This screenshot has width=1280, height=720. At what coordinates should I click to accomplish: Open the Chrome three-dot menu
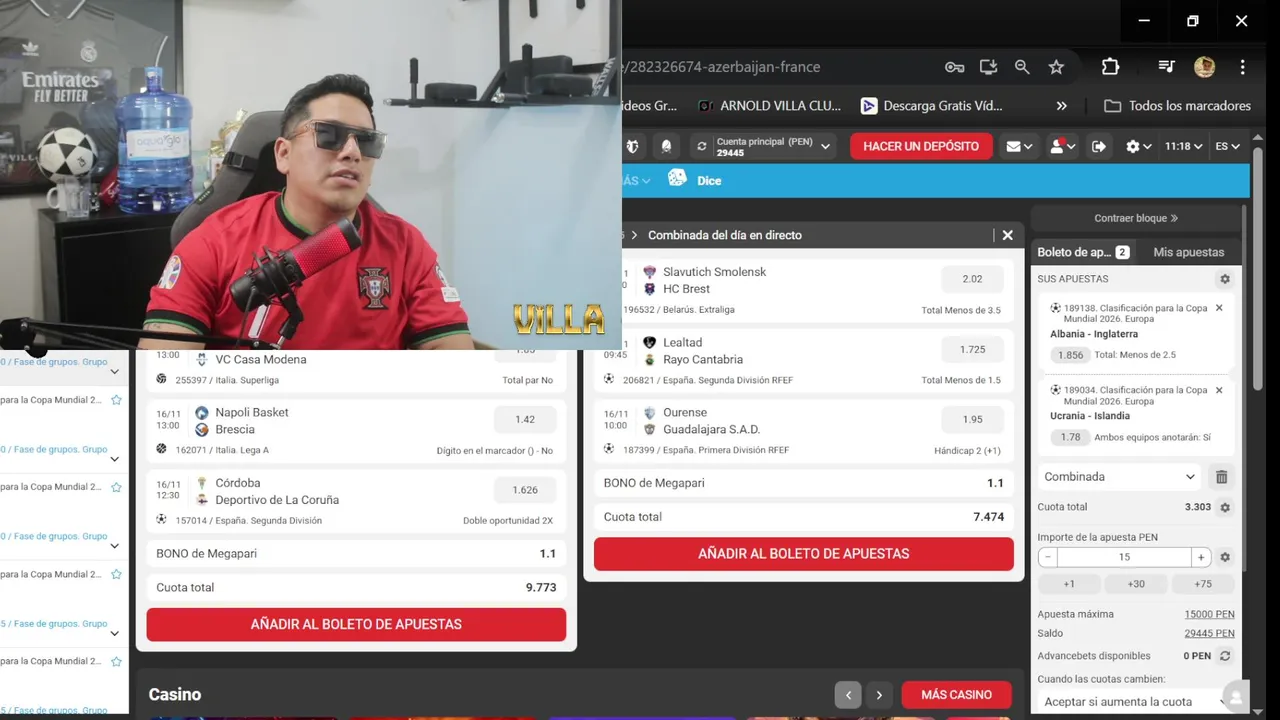[1242, 67]
